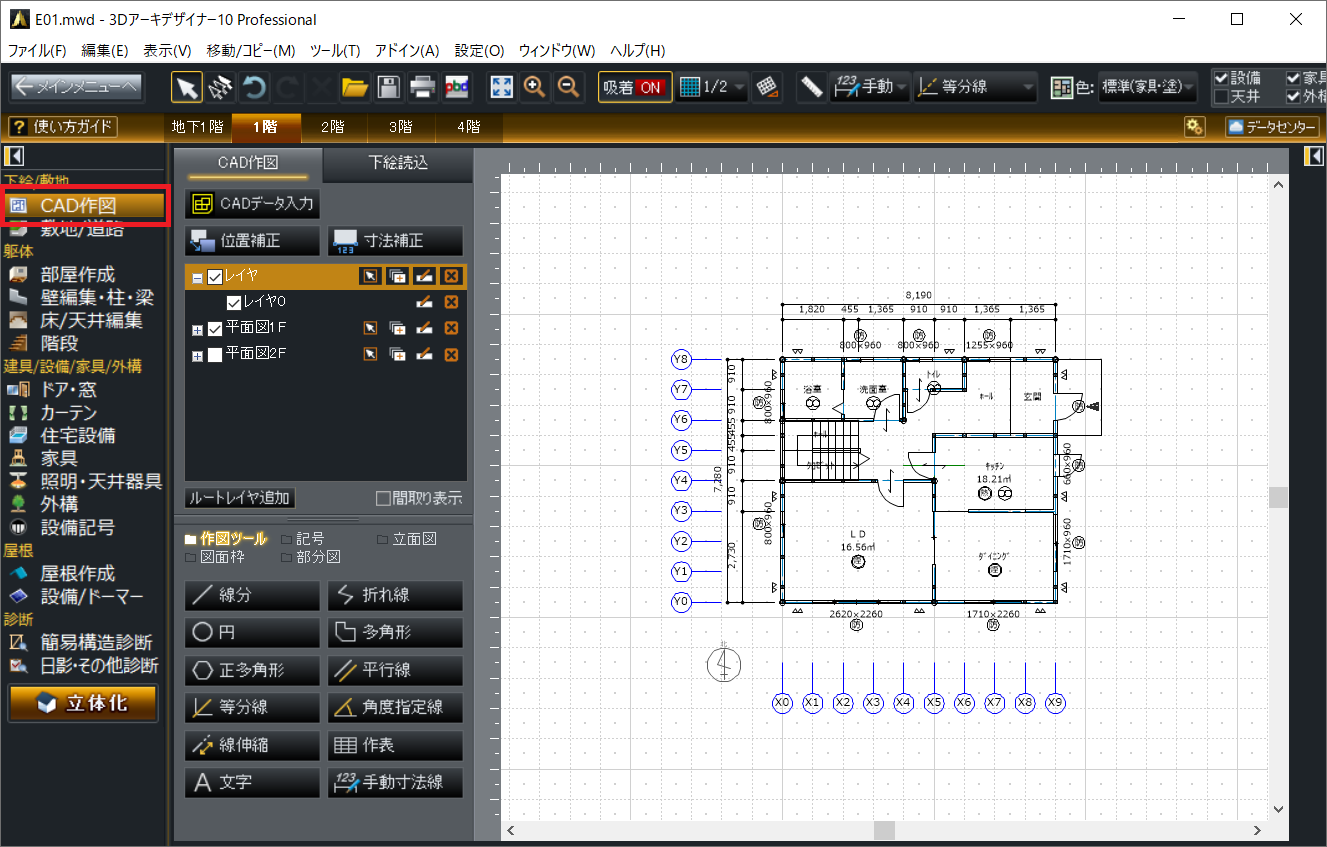
Task: Select 部屋作成 in the left sidebar
Action: [77, 274]
